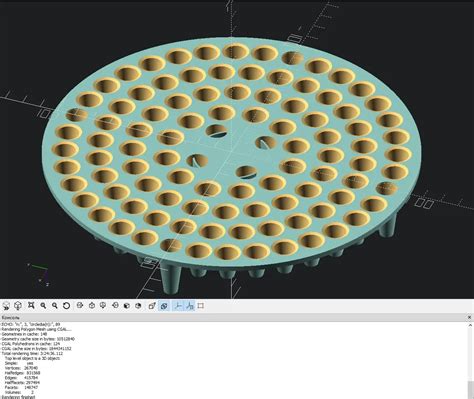
Task: Click the 'Simple: yes' console line
Action: pyautogui.click(x=19, y=363)
